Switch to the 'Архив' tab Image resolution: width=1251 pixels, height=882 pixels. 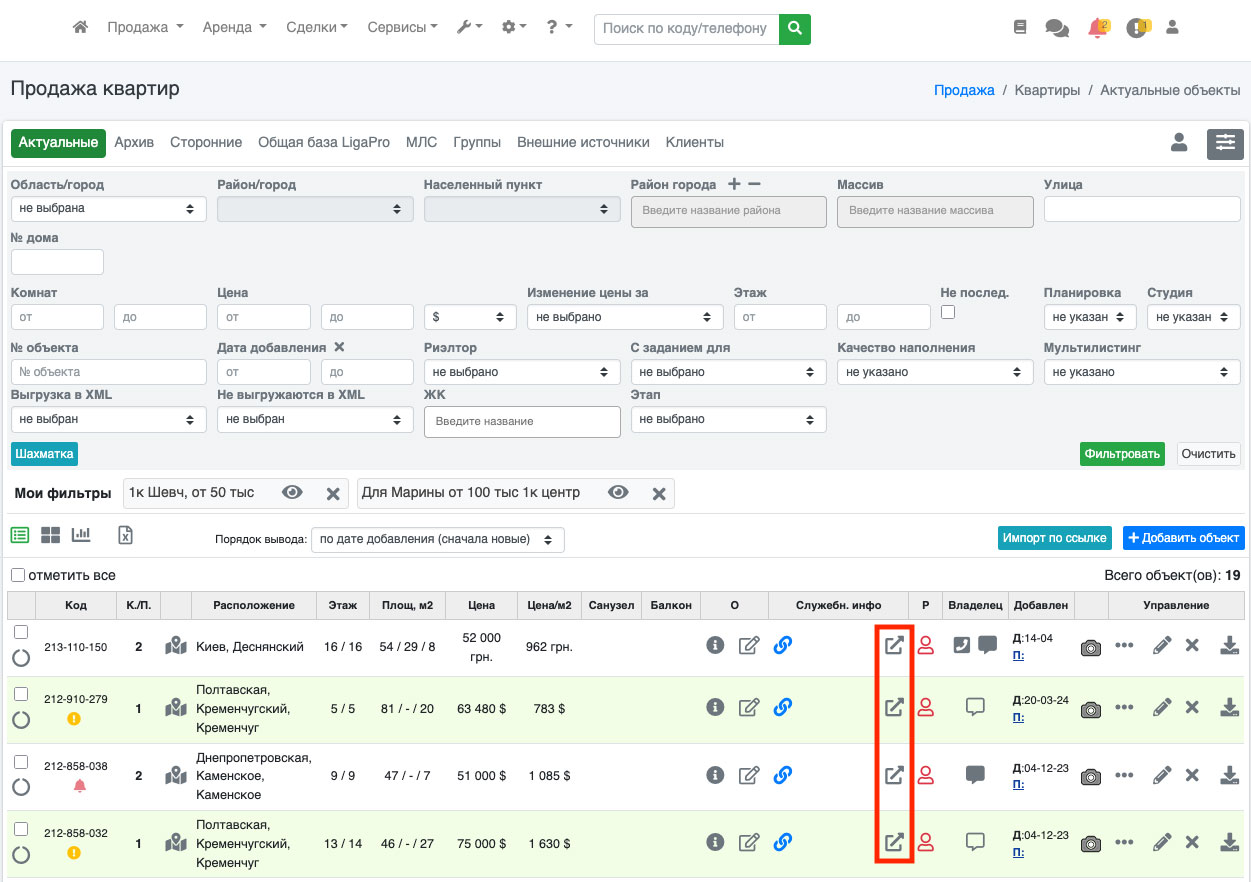point(134,143)
